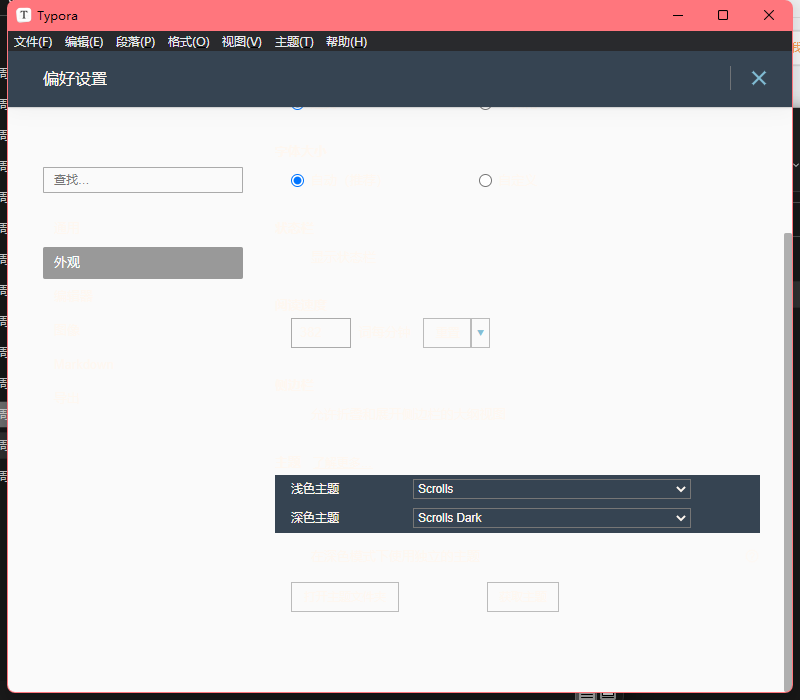Select the 外观 settings category

click(x=143, y=263)
